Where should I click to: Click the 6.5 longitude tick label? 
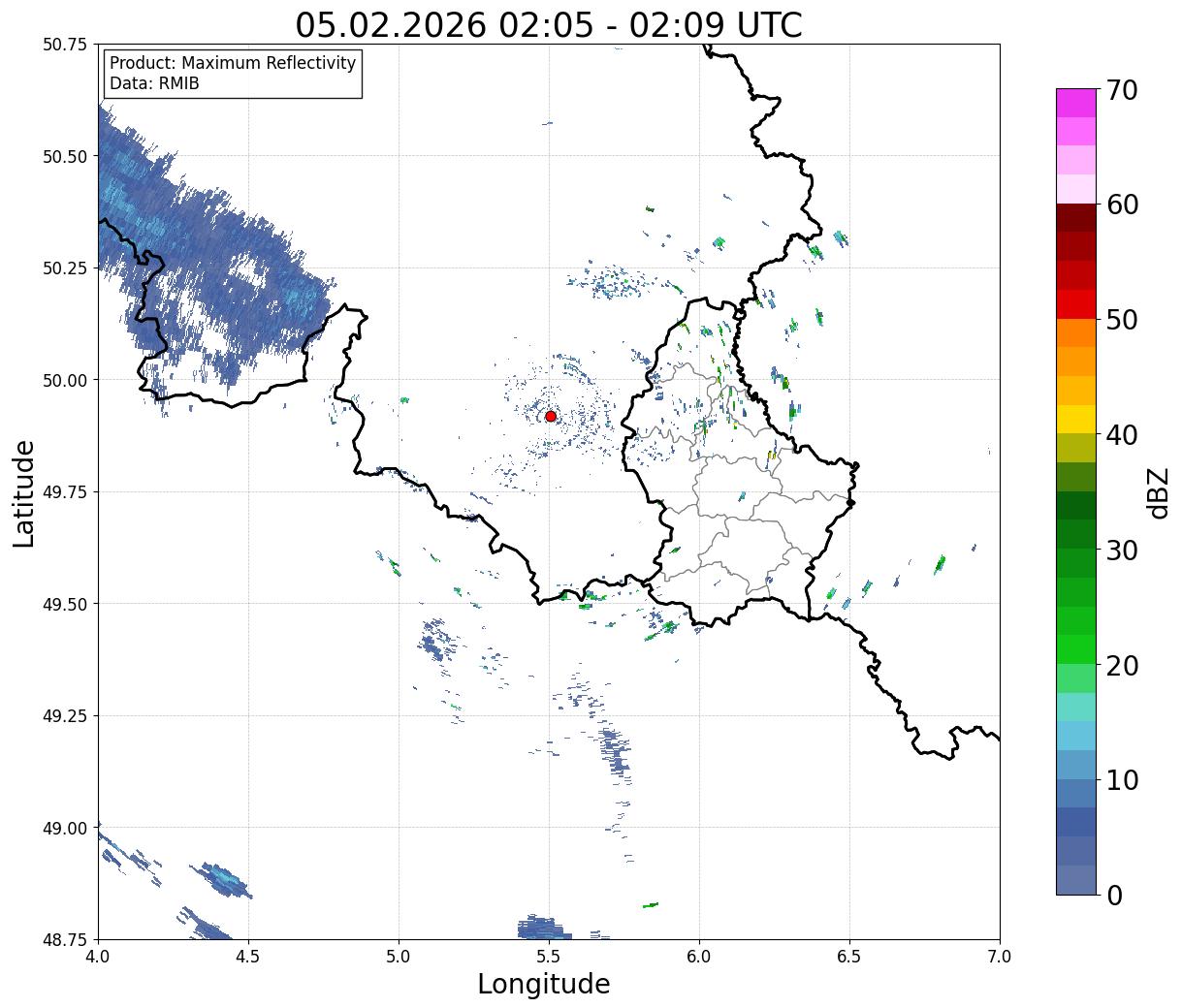coord(849,957)
